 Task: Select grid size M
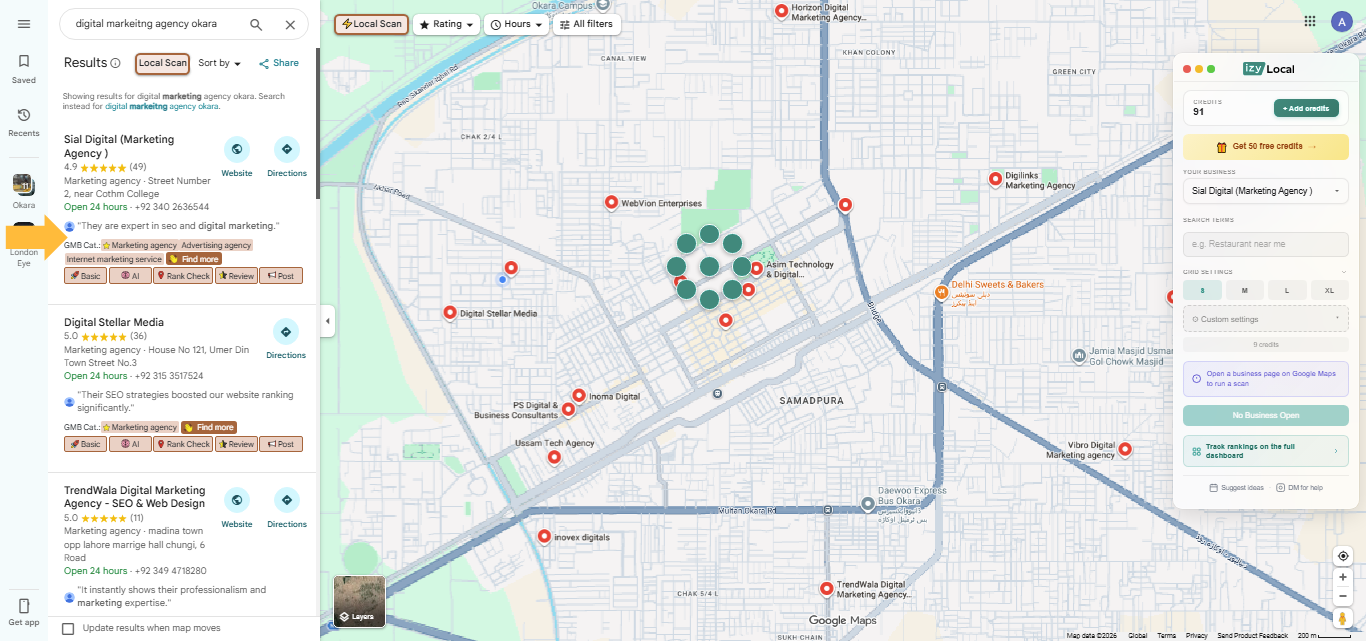(x=1244, y=290)
